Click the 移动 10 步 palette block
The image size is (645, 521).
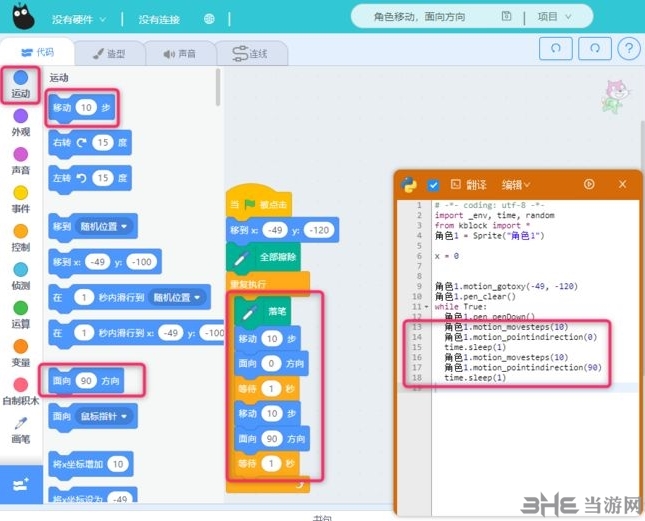[81, 108]
